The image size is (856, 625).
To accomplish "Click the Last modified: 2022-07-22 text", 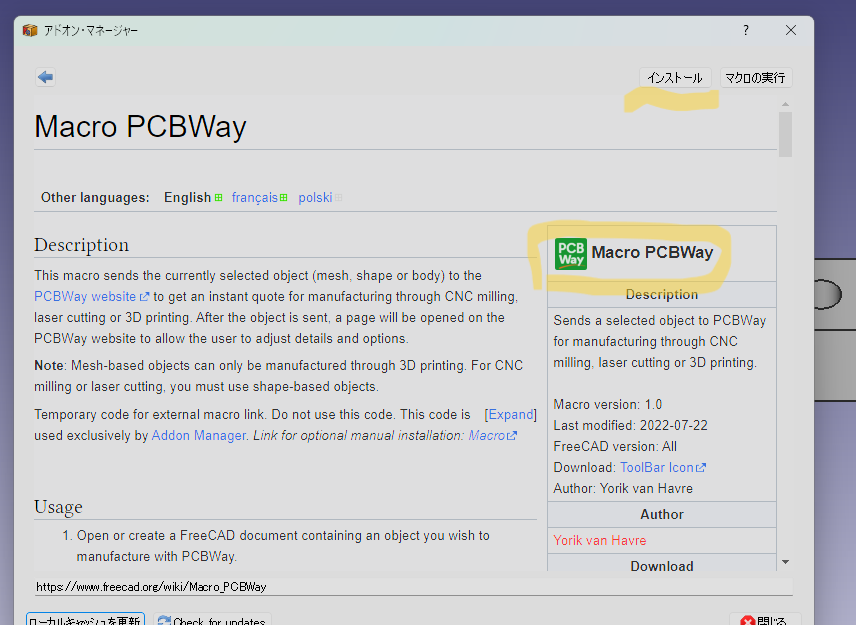I will point(631,426).
